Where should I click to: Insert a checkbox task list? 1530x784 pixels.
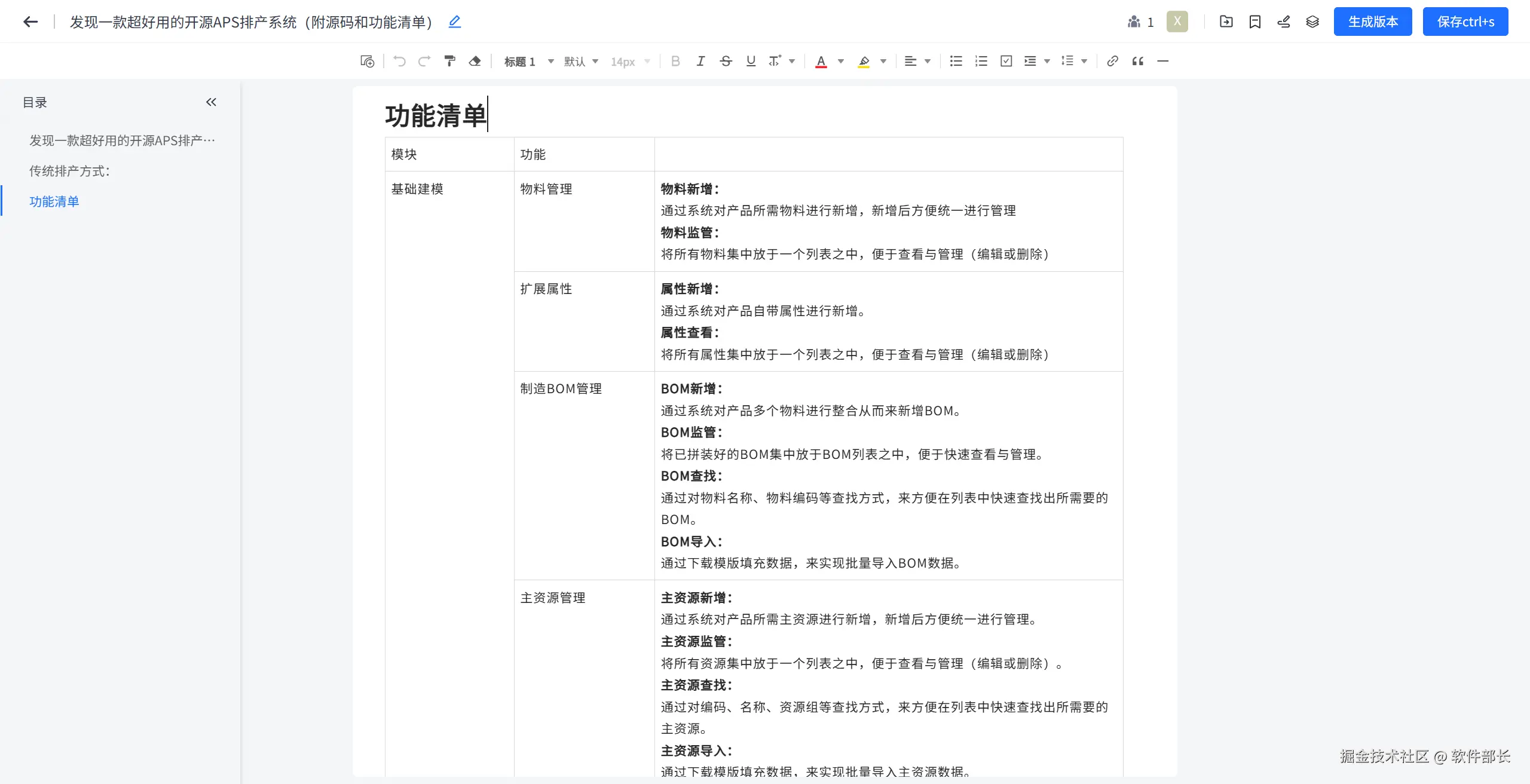click(1006, 61)
